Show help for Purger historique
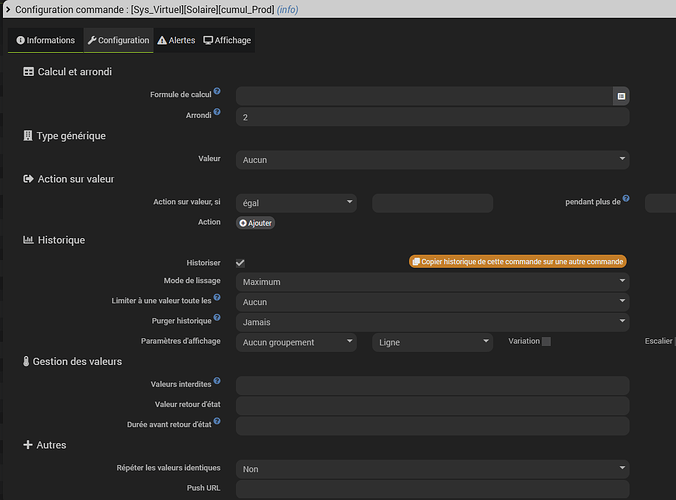Image resolution: width=676 pixels, height=500 pixels. tap(217, 317)
